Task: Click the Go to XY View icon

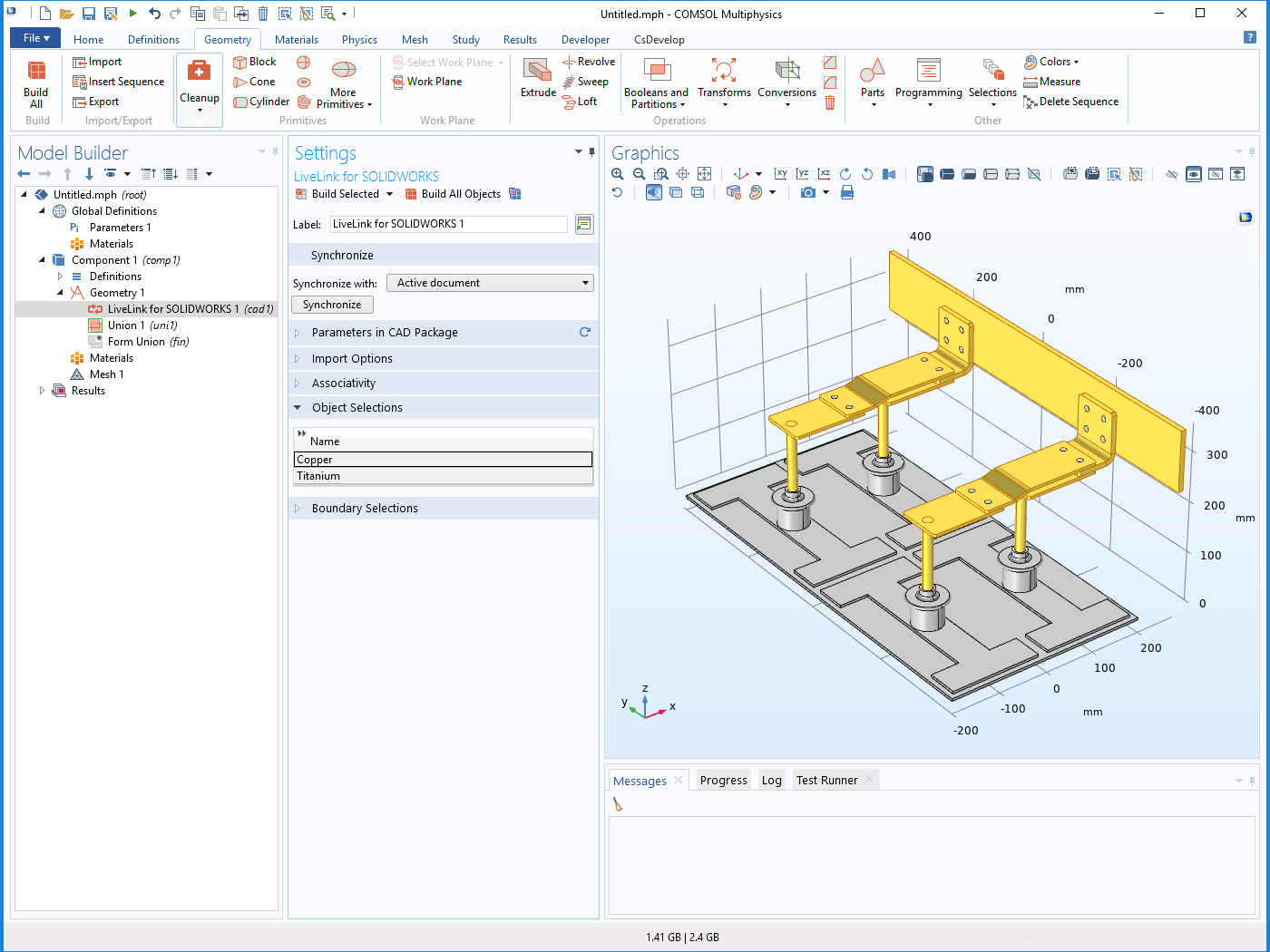Action: pyautogui.click(x=780, y=173)
